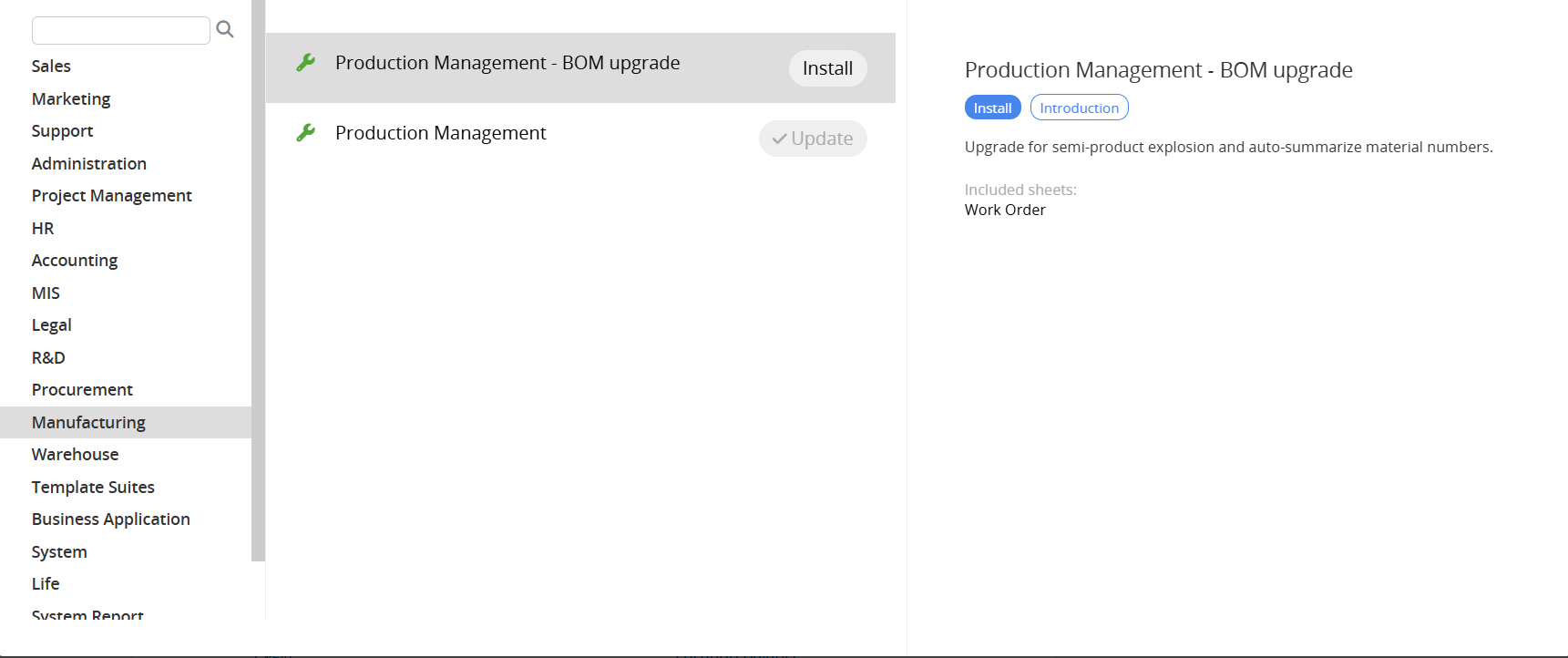Click the blue Install button in details

992,108
